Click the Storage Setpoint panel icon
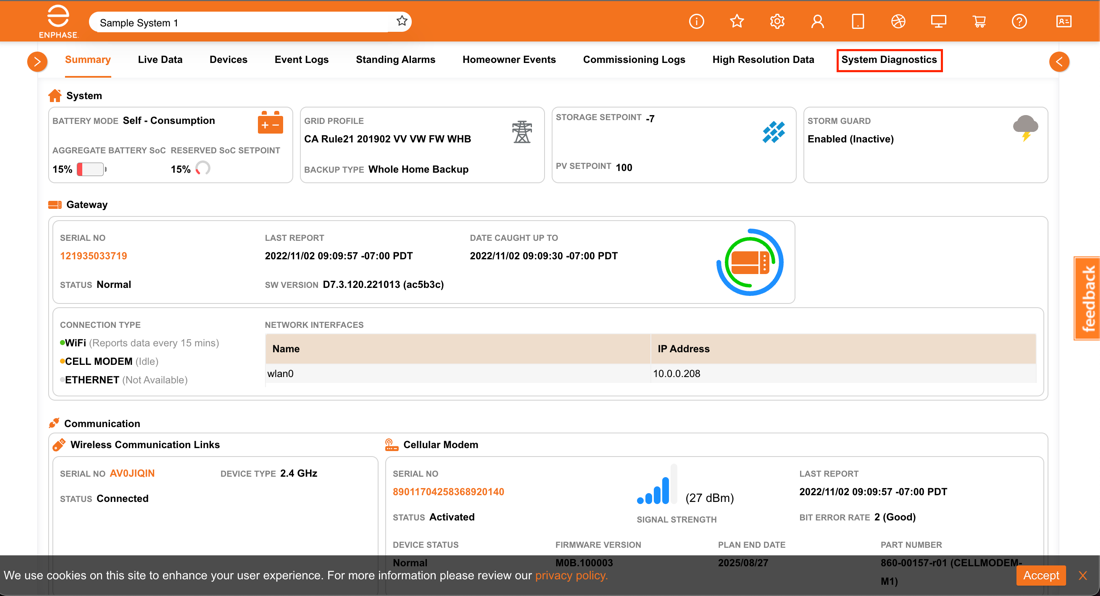The width and height of the screenshot is (1100, 596). point(773,130)
